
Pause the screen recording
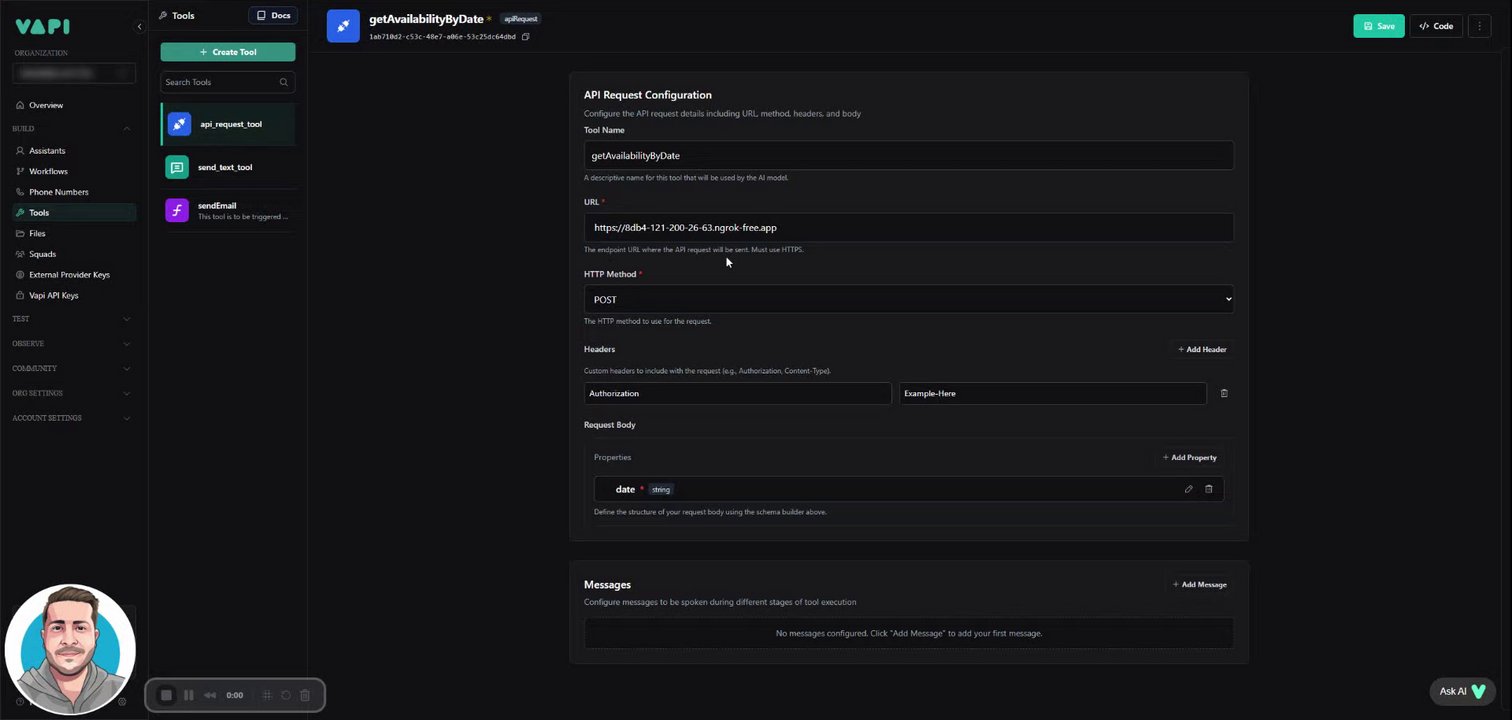[188, 695]
